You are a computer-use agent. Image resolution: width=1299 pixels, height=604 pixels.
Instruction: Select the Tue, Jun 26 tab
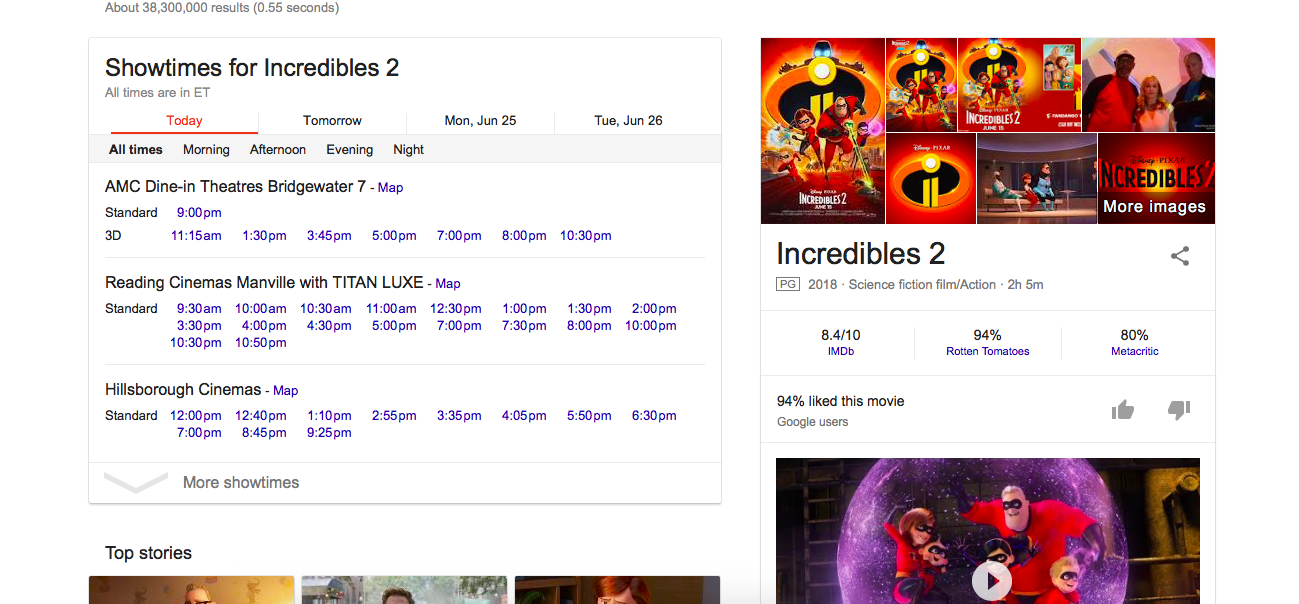(x=628, y=121)
